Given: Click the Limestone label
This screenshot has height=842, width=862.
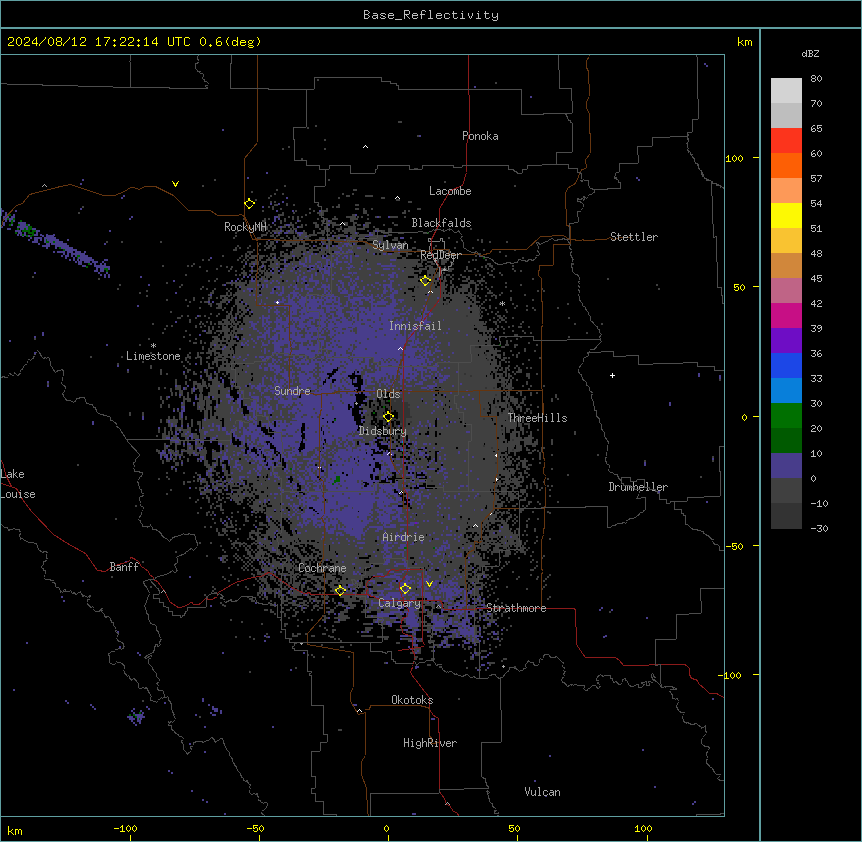Looking at the screenshot, I should 153,356.
